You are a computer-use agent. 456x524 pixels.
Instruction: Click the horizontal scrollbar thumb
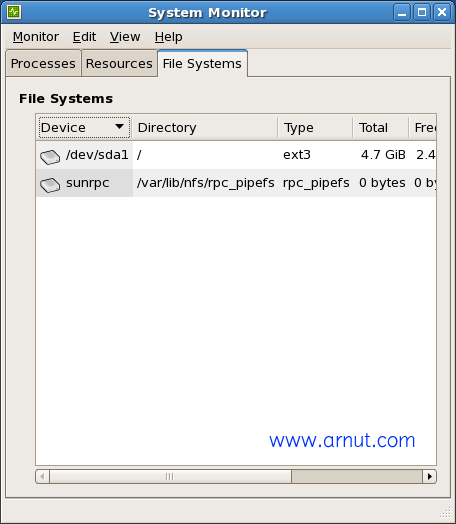(170, 476)
